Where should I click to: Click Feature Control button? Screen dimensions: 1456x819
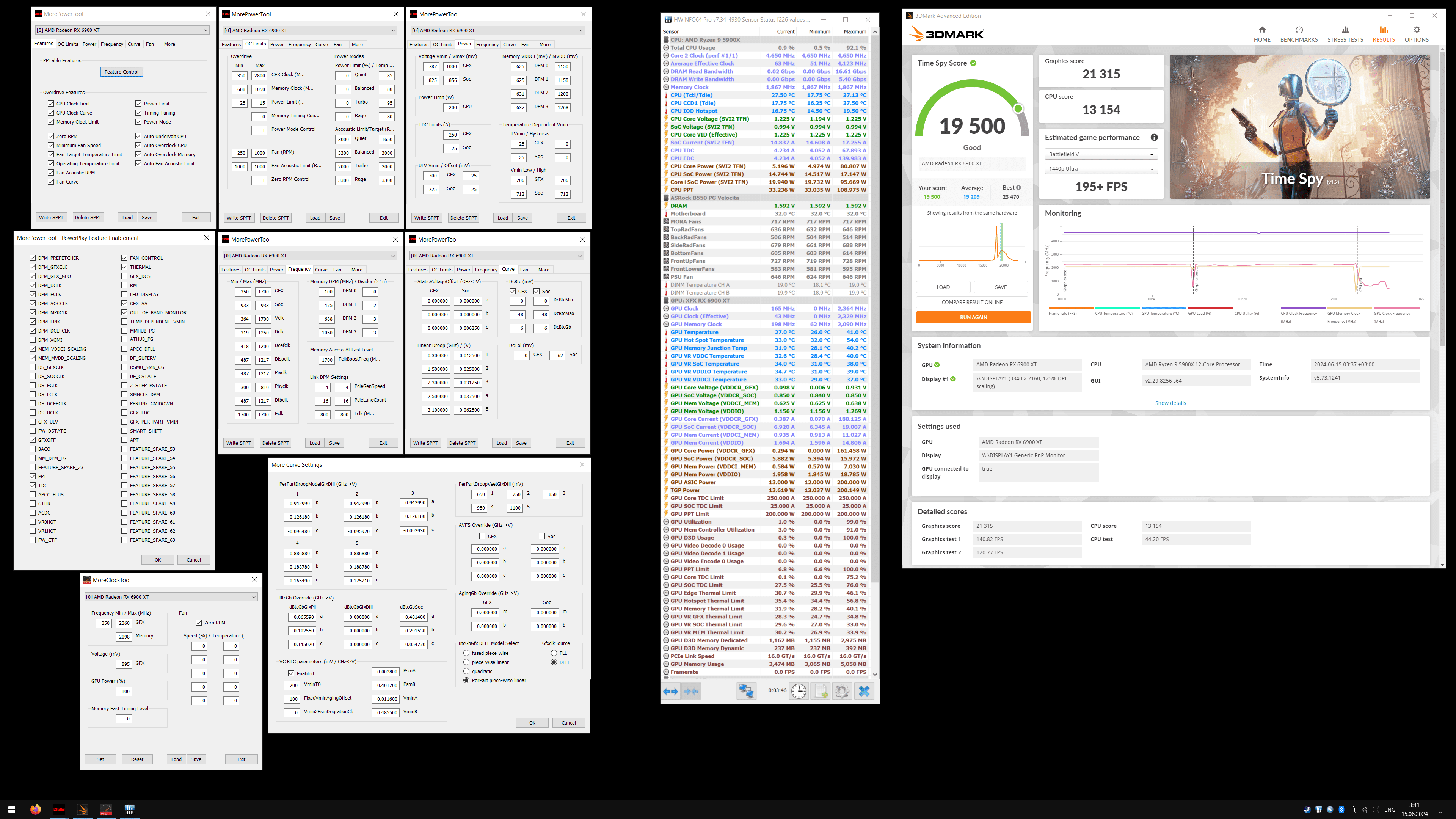point(121,72)
